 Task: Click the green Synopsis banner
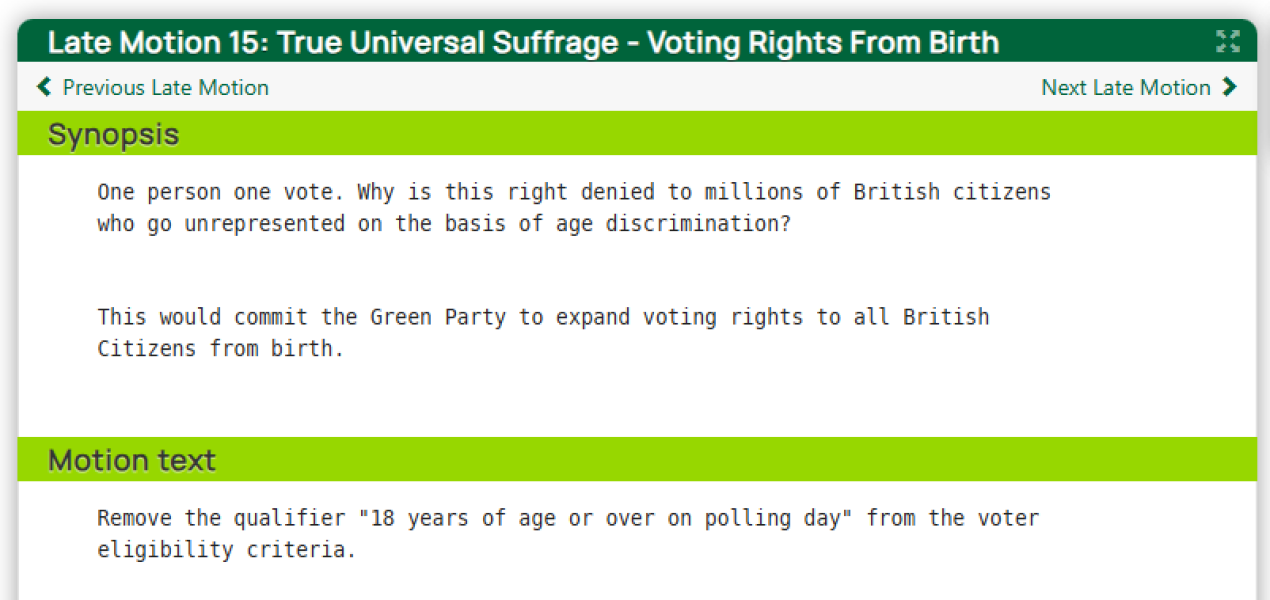600,133
